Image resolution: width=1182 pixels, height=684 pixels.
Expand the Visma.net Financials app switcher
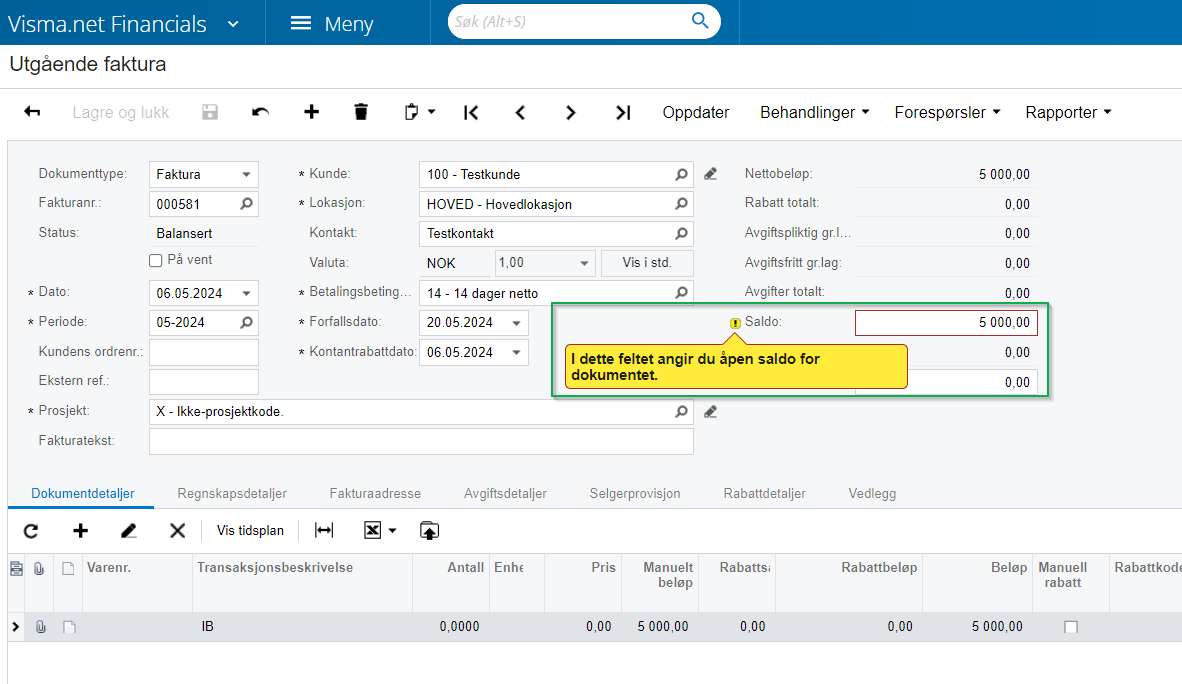coord(233,24)
